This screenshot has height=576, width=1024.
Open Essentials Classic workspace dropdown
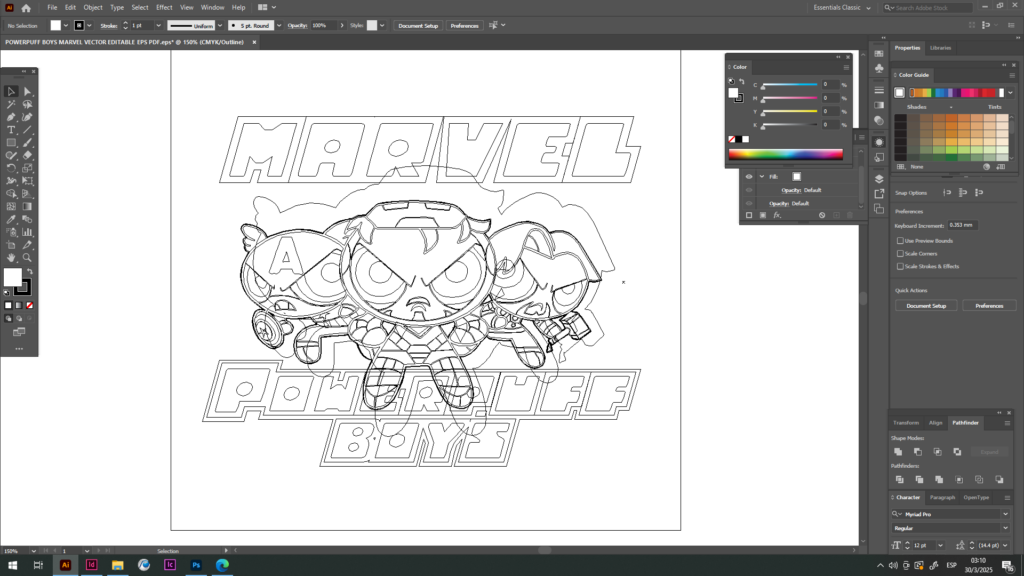(842, 8)
